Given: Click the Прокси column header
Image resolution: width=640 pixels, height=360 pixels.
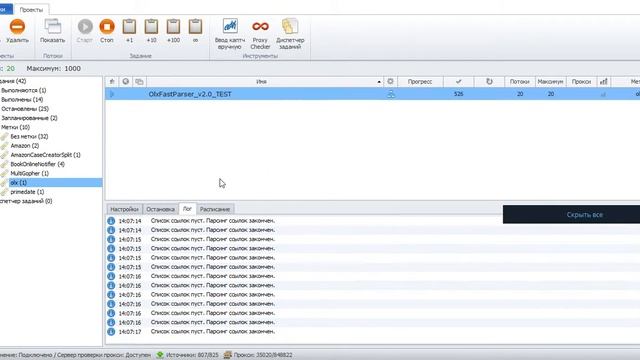Looking at the screenshot, I should pyautogui.click(x=581, y=82).
